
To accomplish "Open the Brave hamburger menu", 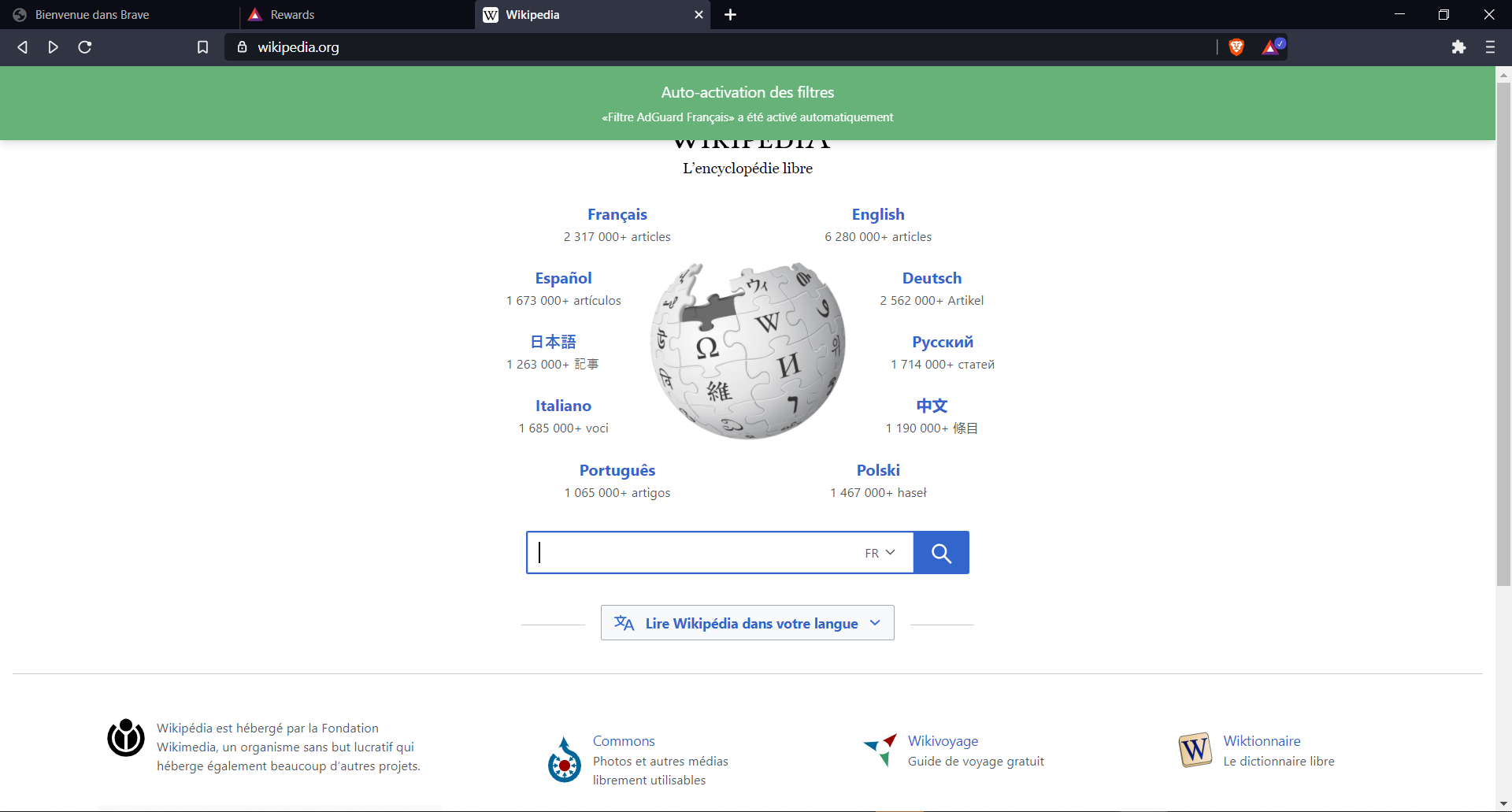I will coord(1490,47).
